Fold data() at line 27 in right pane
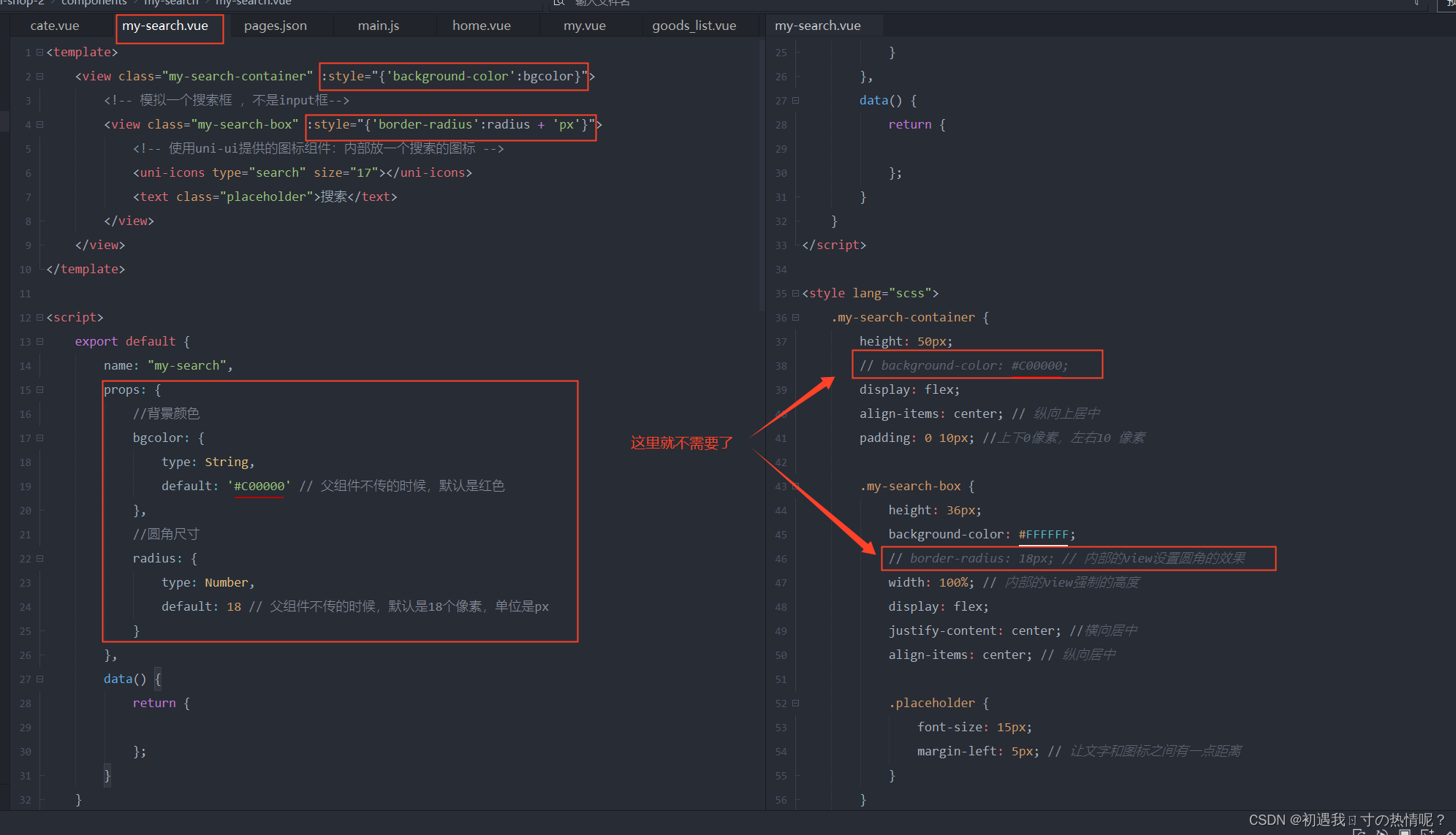The height and width of the screenshot is (835, 1456). point(795,101)
